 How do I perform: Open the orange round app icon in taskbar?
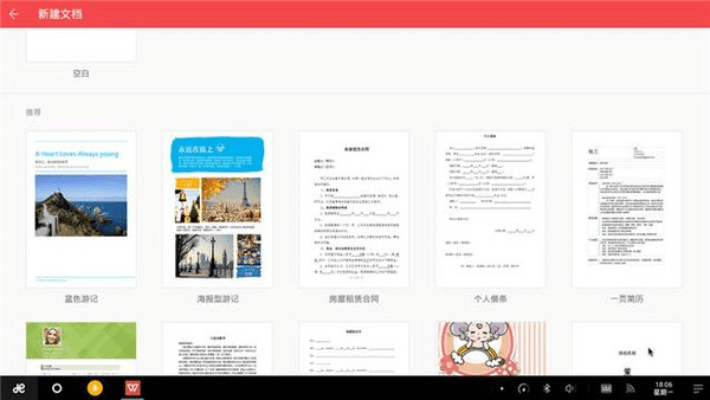(95, 387)
